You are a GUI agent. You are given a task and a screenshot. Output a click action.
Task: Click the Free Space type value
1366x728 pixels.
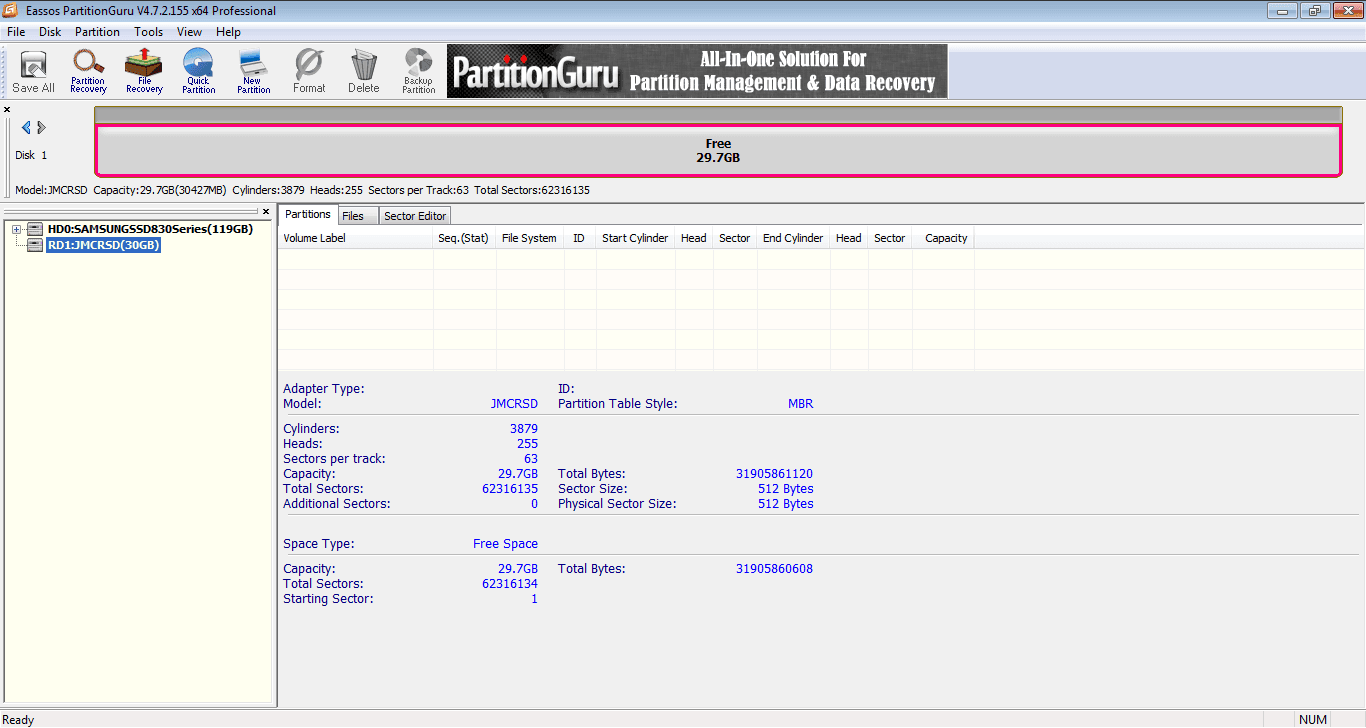pos(505,544)
